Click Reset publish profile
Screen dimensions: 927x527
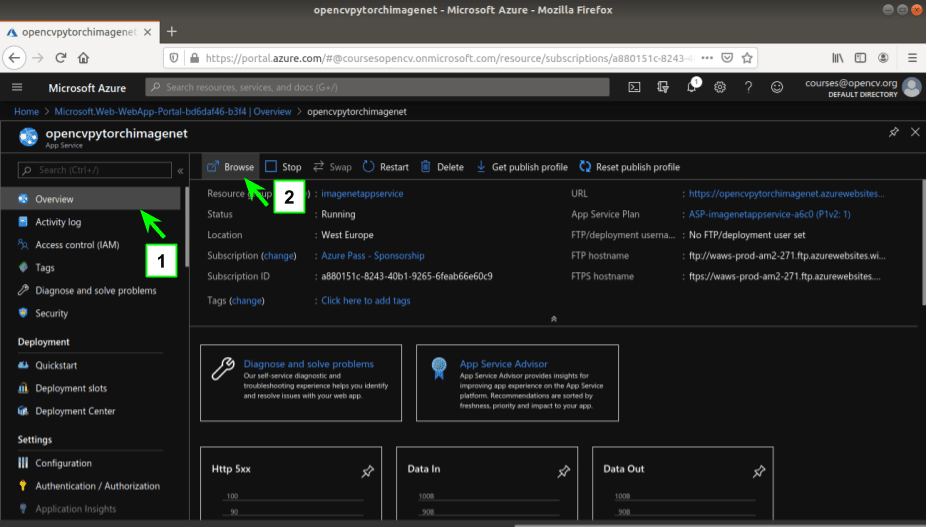[x=630, y=167]
